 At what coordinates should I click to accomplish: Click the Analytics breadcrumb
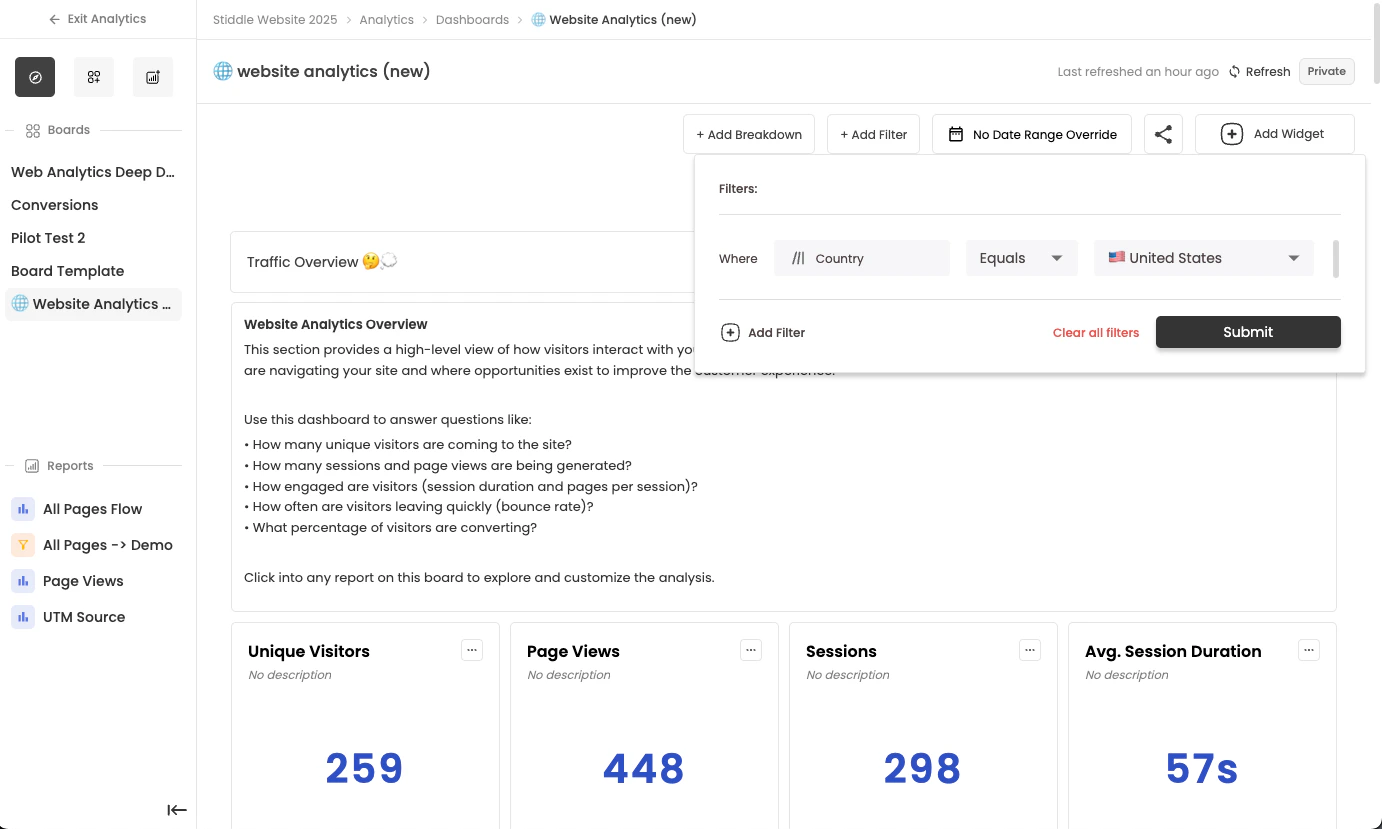tap(386, 20)
